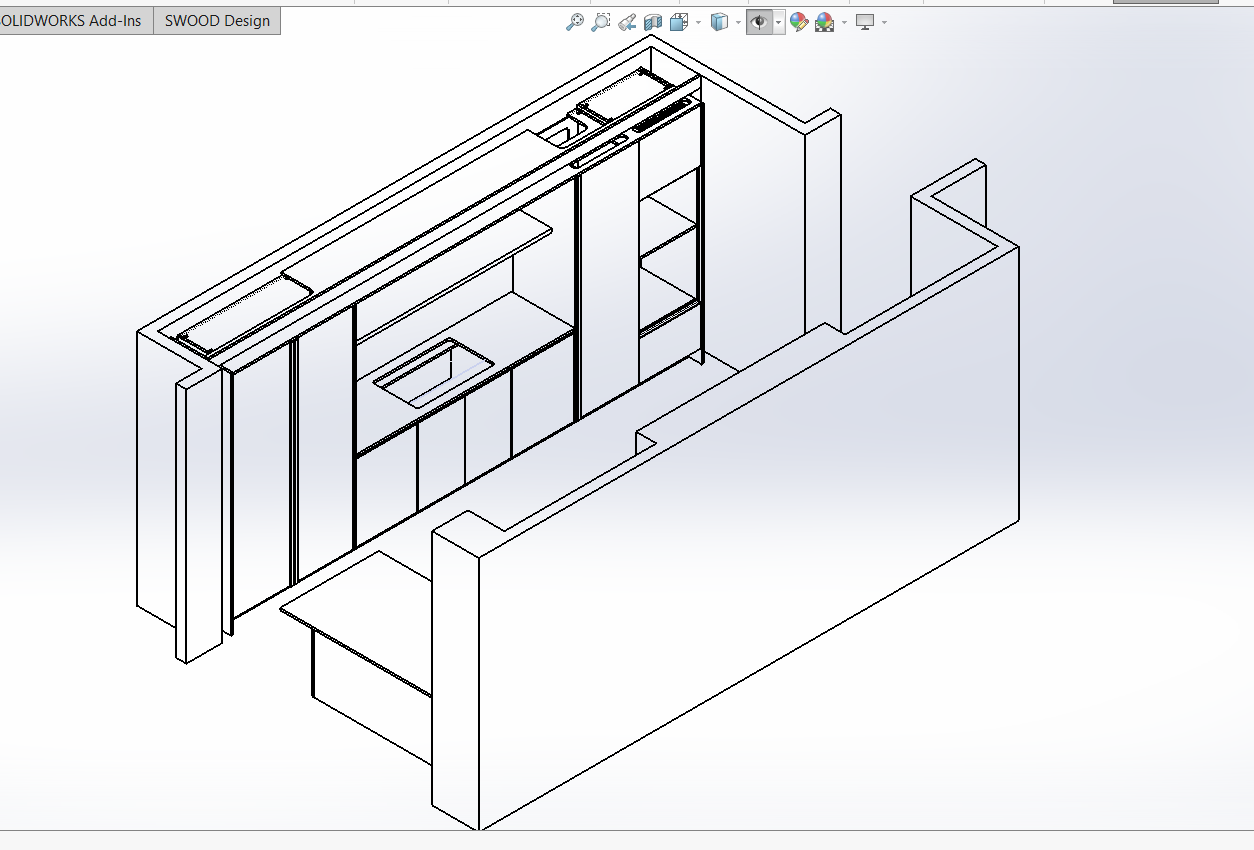Switch to the SWOOD Design tab
Viewport: 1254px width, 850px height.
217,21
